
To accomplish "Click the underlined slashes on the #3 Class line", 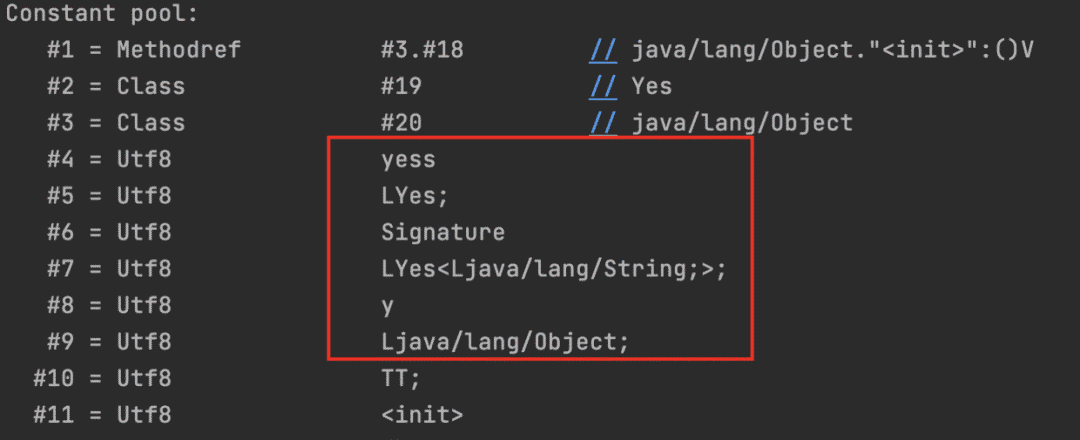I will [x=602, y=123].
